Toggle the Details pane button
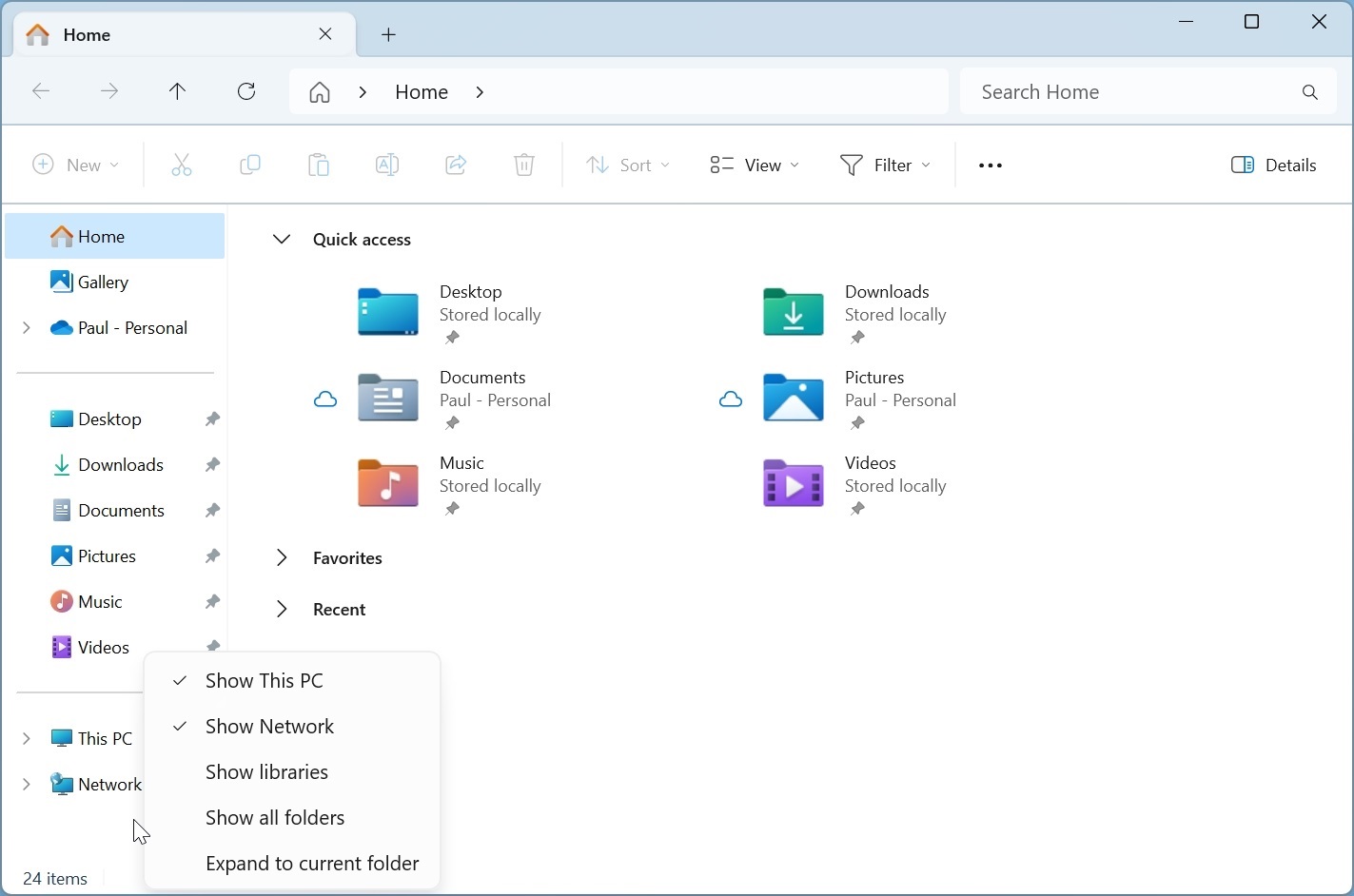Image resolution: width=1354 pixels, height=896 pixels. [x=1273, y=166]
